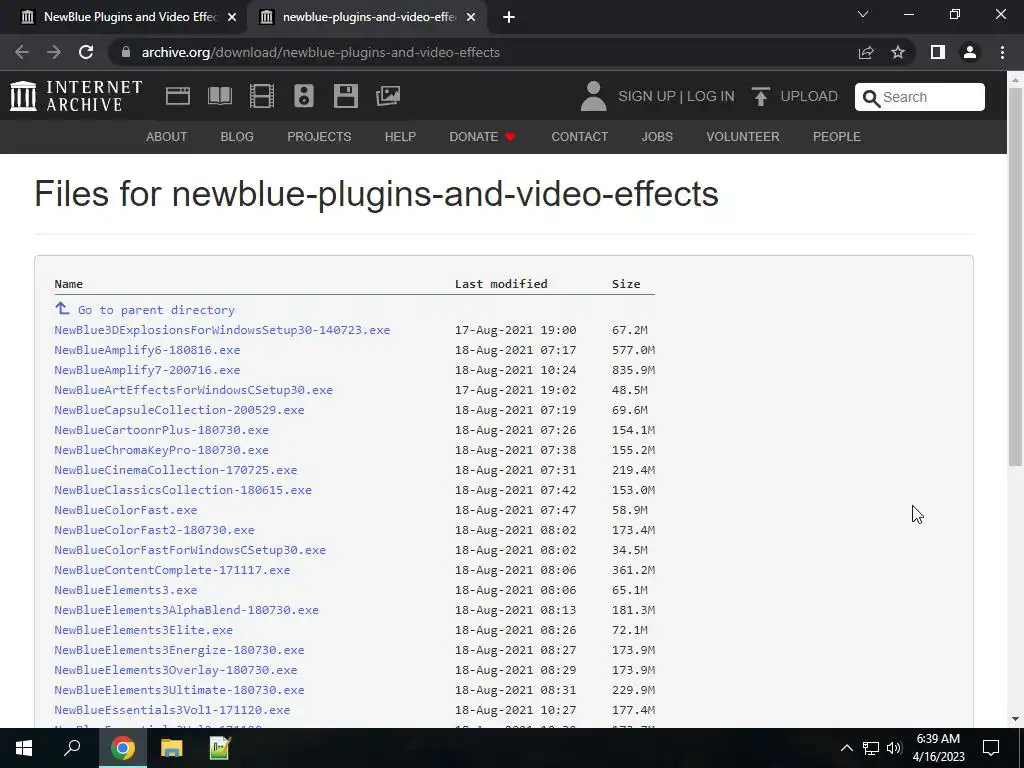Reload the current page

click(x=86, y=52)
